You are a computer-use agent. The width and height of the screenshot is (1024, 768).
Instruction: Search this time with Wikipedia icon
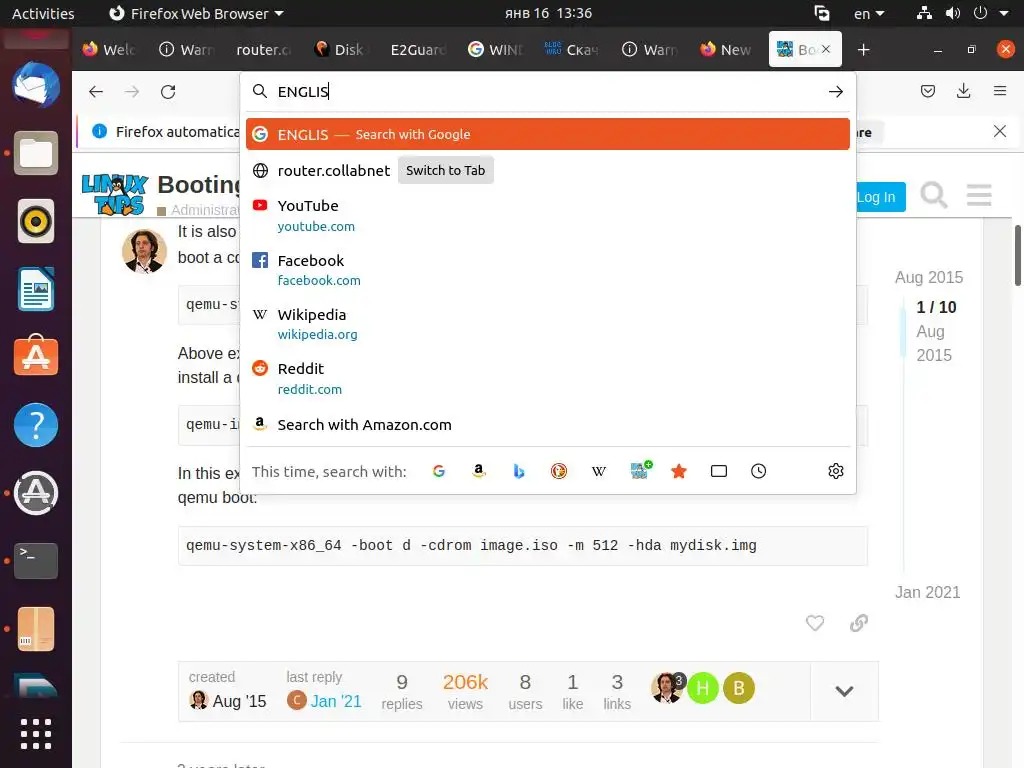599,471
